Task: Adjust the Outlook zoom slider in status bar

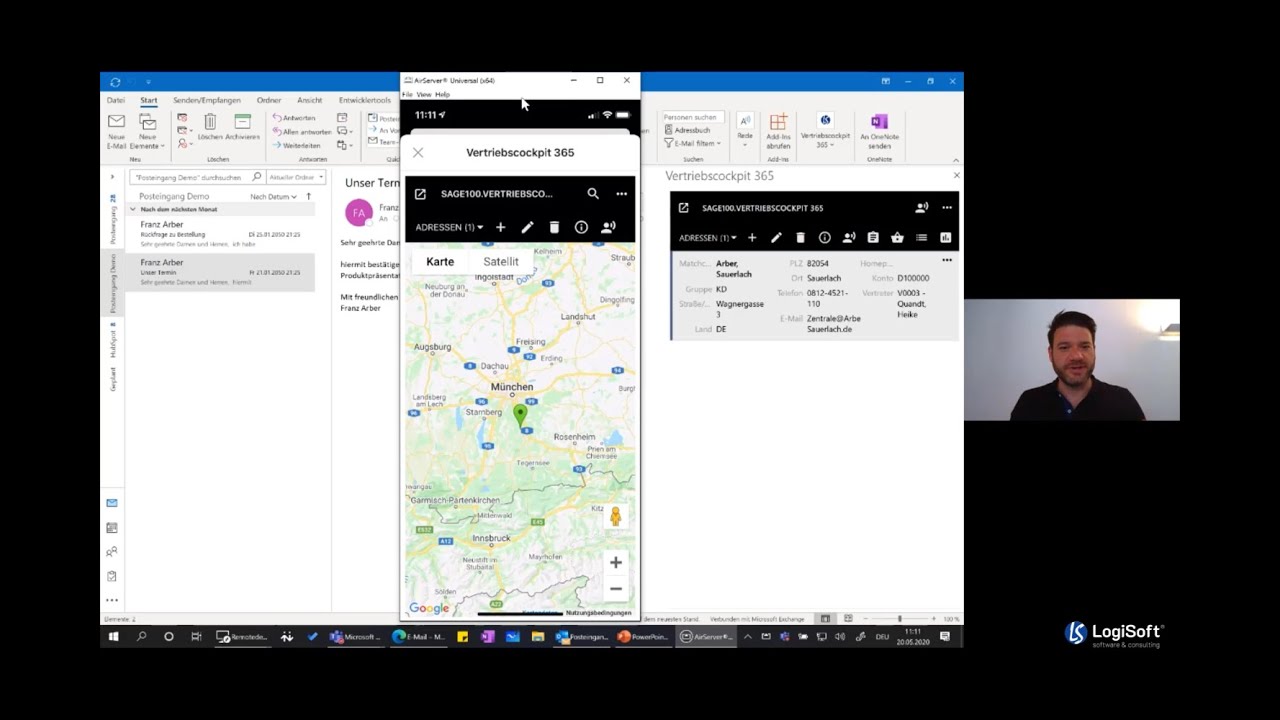Action: [x=900, y=619]
